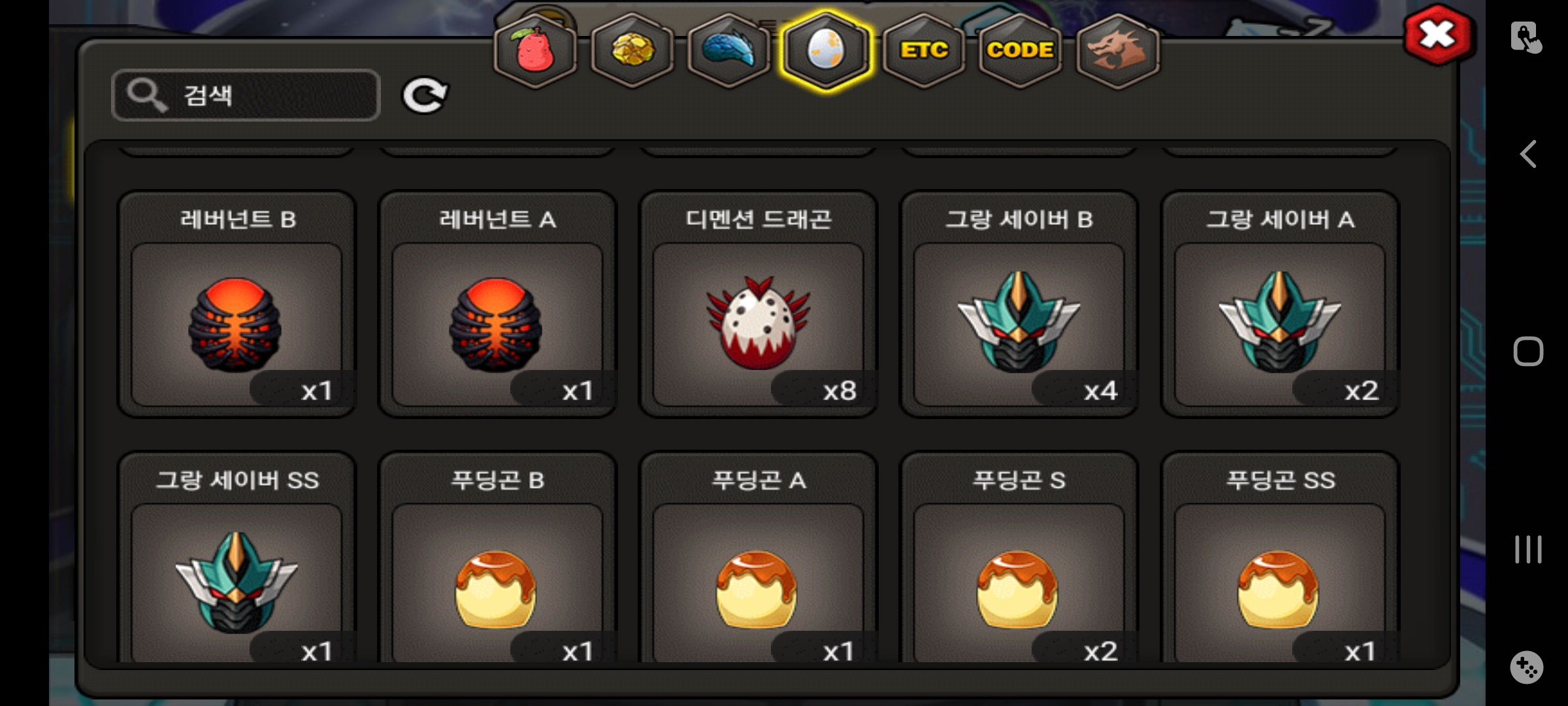
Task: Choose the 디멘션 드래곤 spotted egg
Action: tap(758, 304)
